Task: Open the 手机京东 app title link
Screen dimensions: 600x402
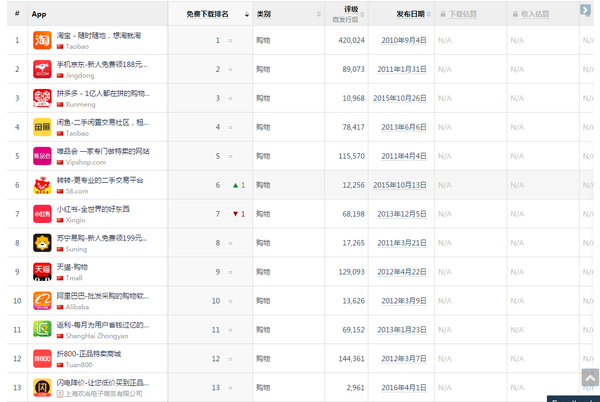Action: [x=102, y=64]
